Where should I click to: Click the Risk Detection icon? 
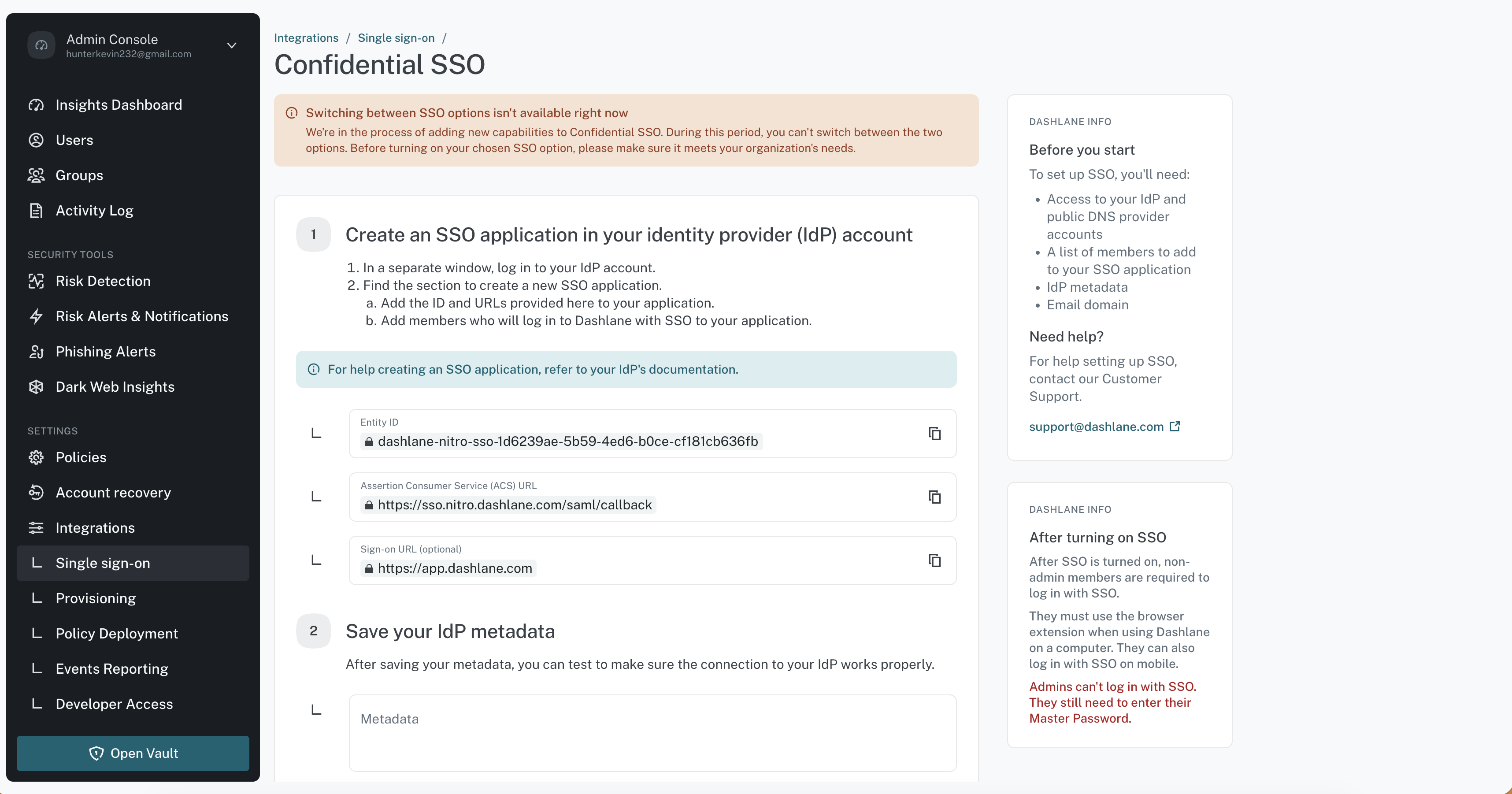click(37, 281)
